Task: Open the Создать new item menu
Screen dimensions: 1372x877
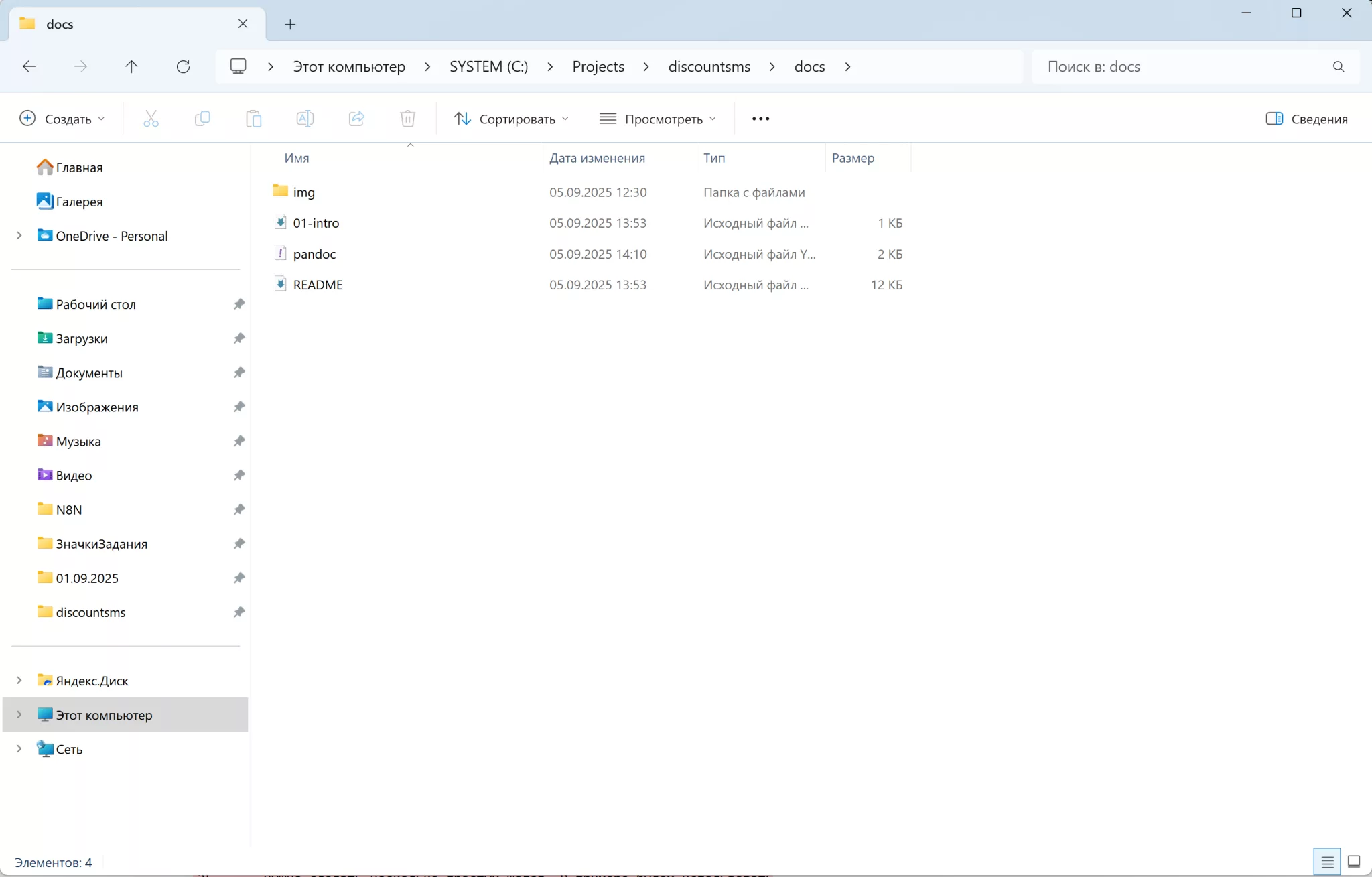Action: point(62,119)
